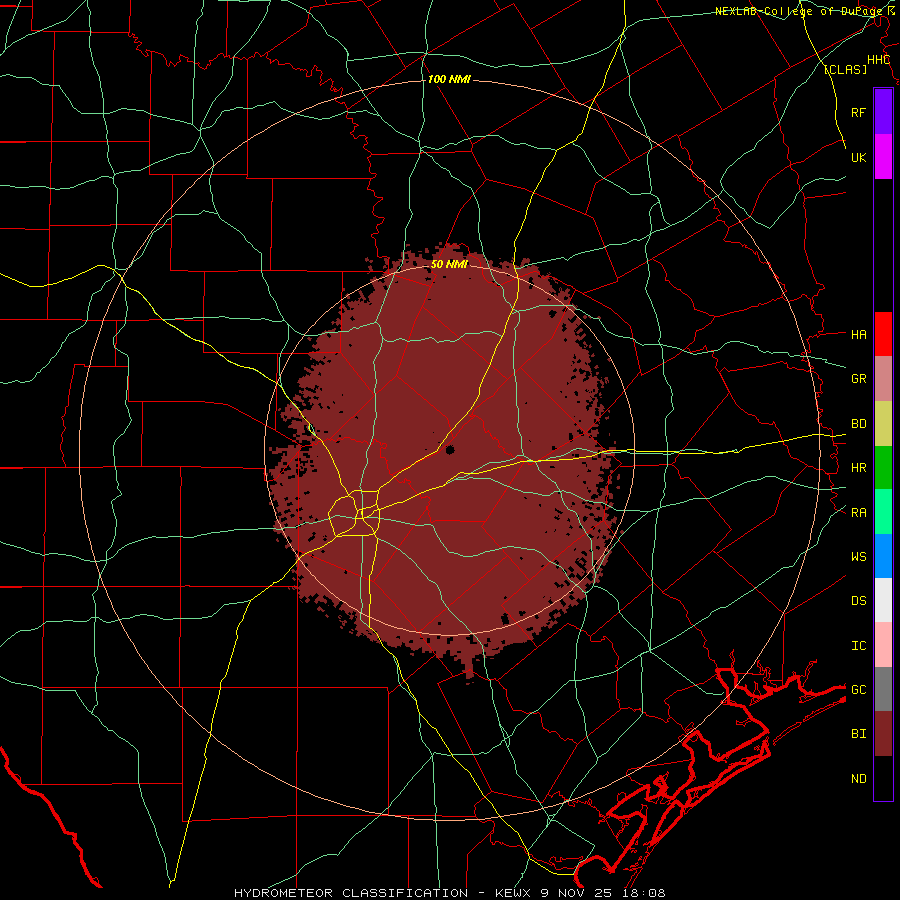
Task: Click the RF legend label
Action: [x=858, y=112]
